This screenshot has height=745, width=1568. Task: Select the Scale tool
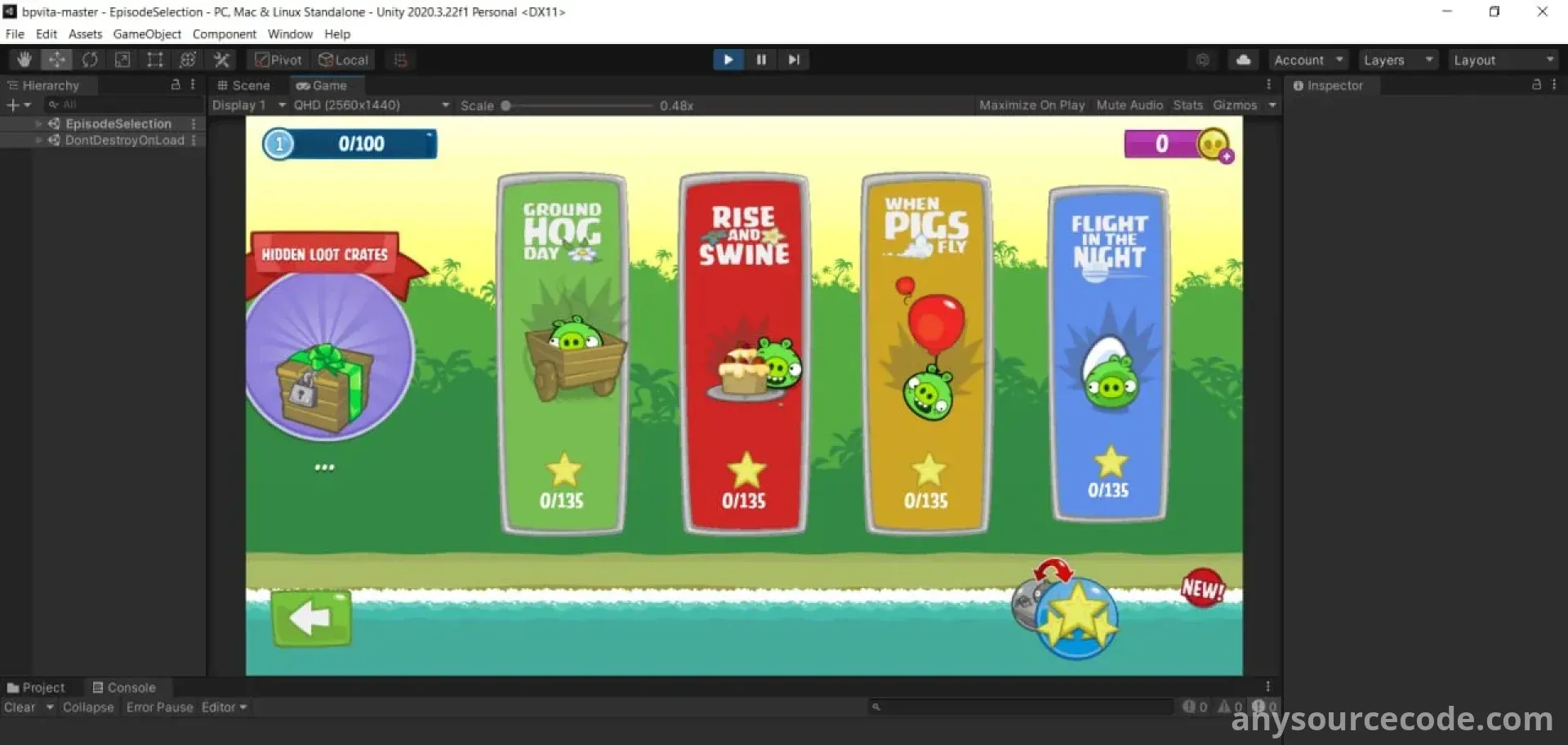[122, 60]
